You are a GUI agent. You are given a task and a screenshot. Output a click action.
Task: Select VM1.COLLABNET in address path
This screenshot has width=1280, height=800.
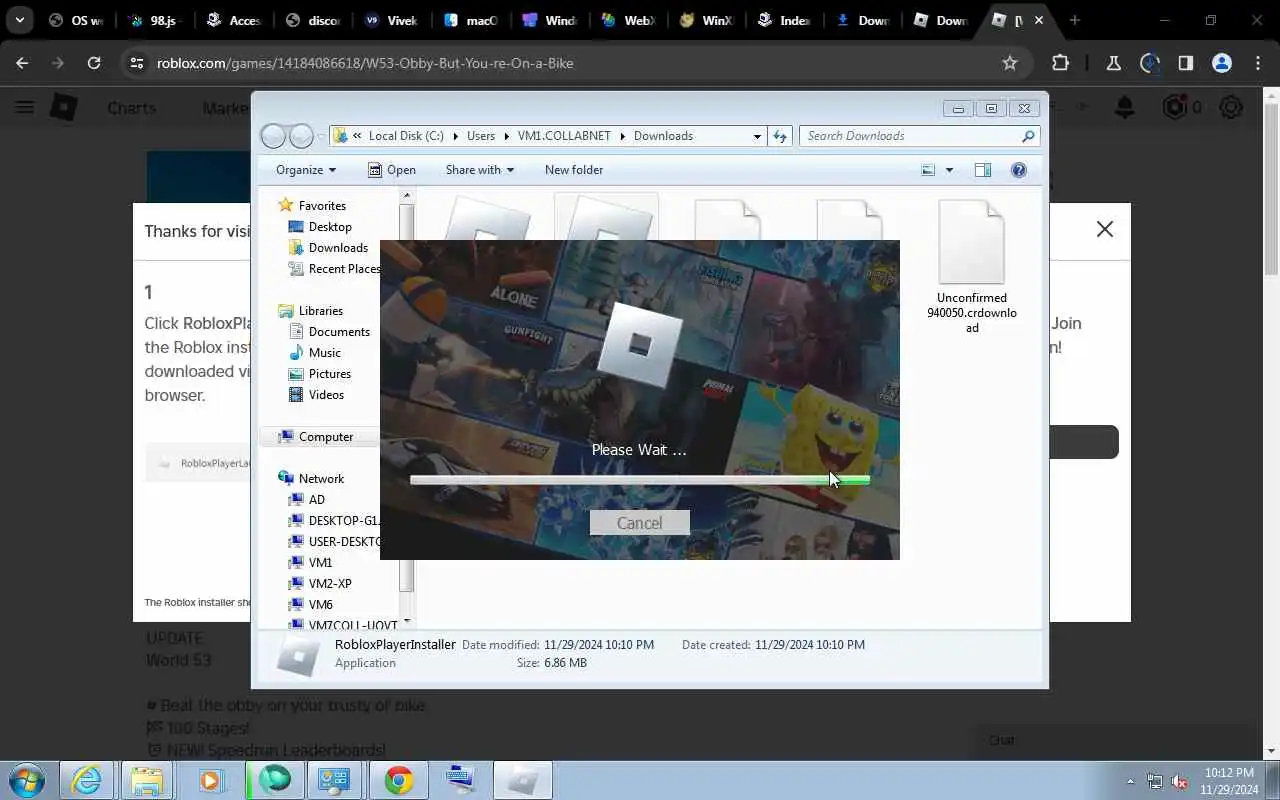565,136
